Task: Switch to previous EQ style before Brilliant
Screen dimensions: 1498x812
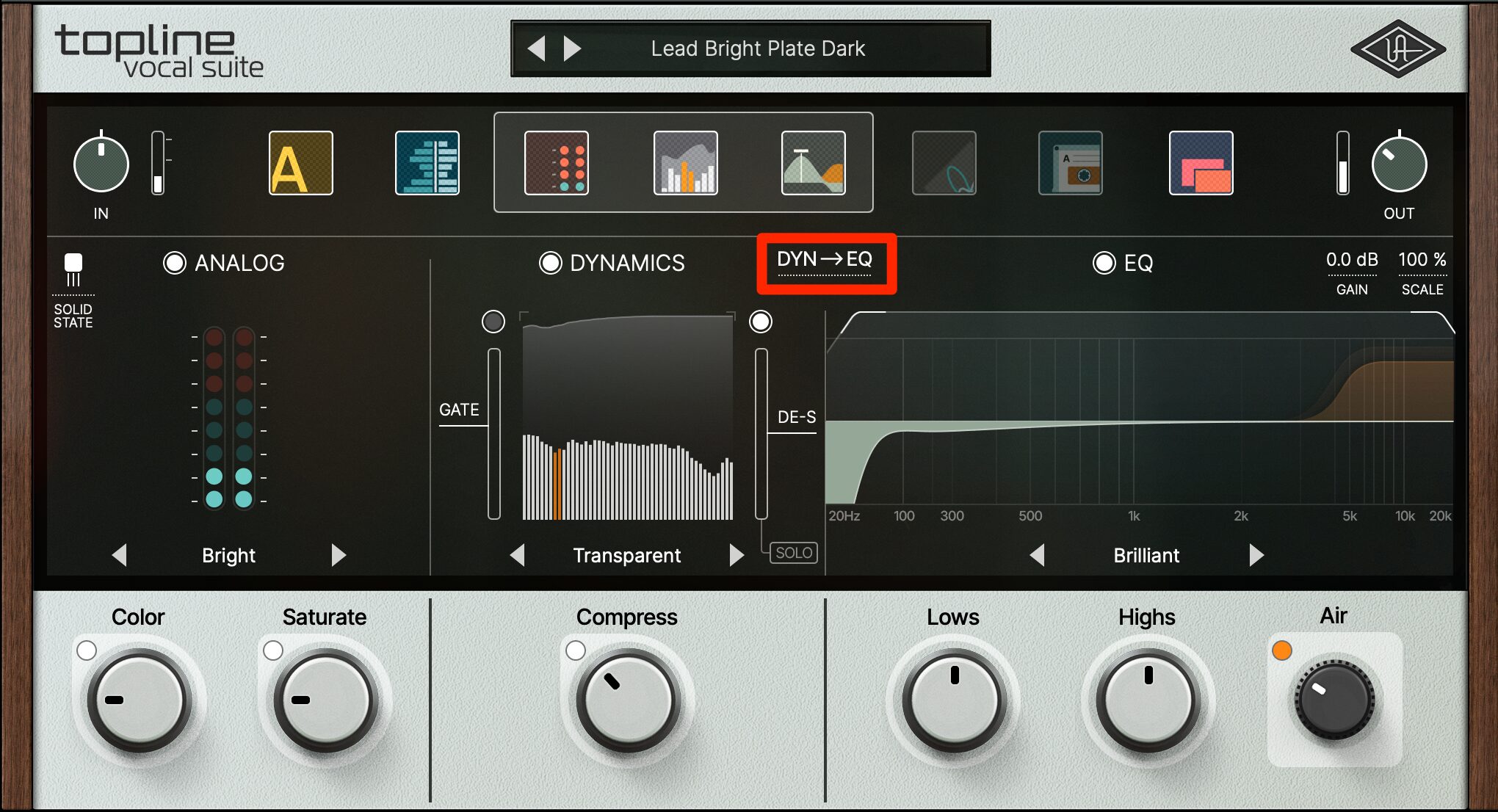Action: tap(1038, 555)
